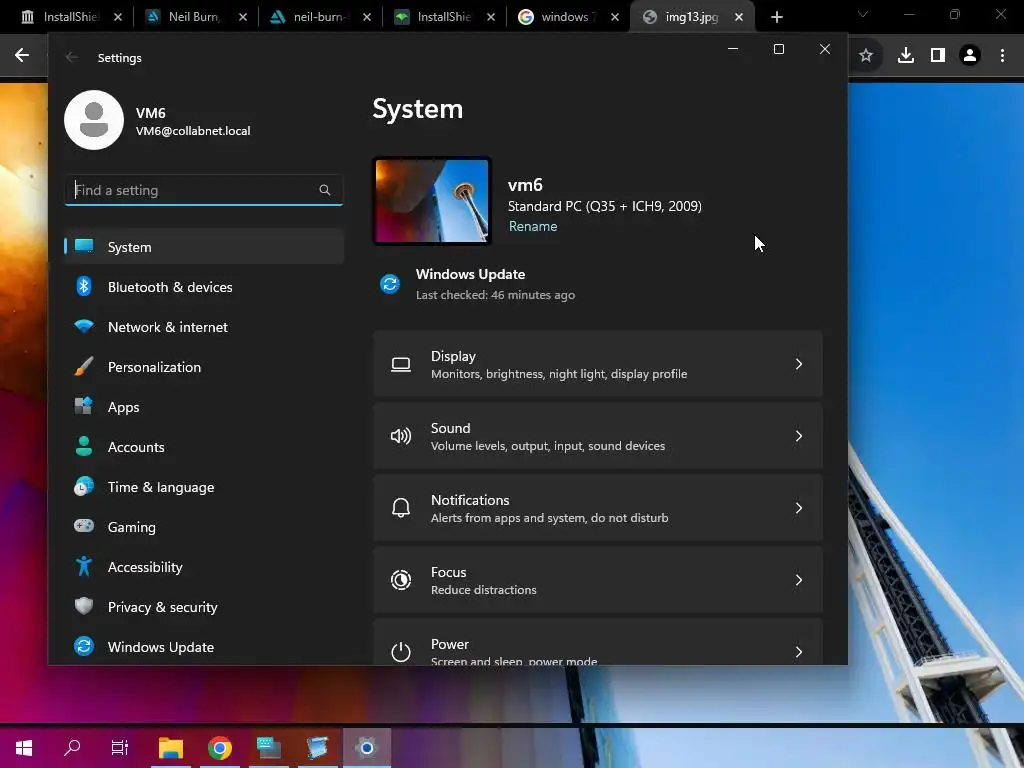Click 'Standard PC (Q35 + ICH9, 2009)' text
Image resolution: width=1024 pixels, height=768 pixels.
pyautogui.click(x=605, y=206)
